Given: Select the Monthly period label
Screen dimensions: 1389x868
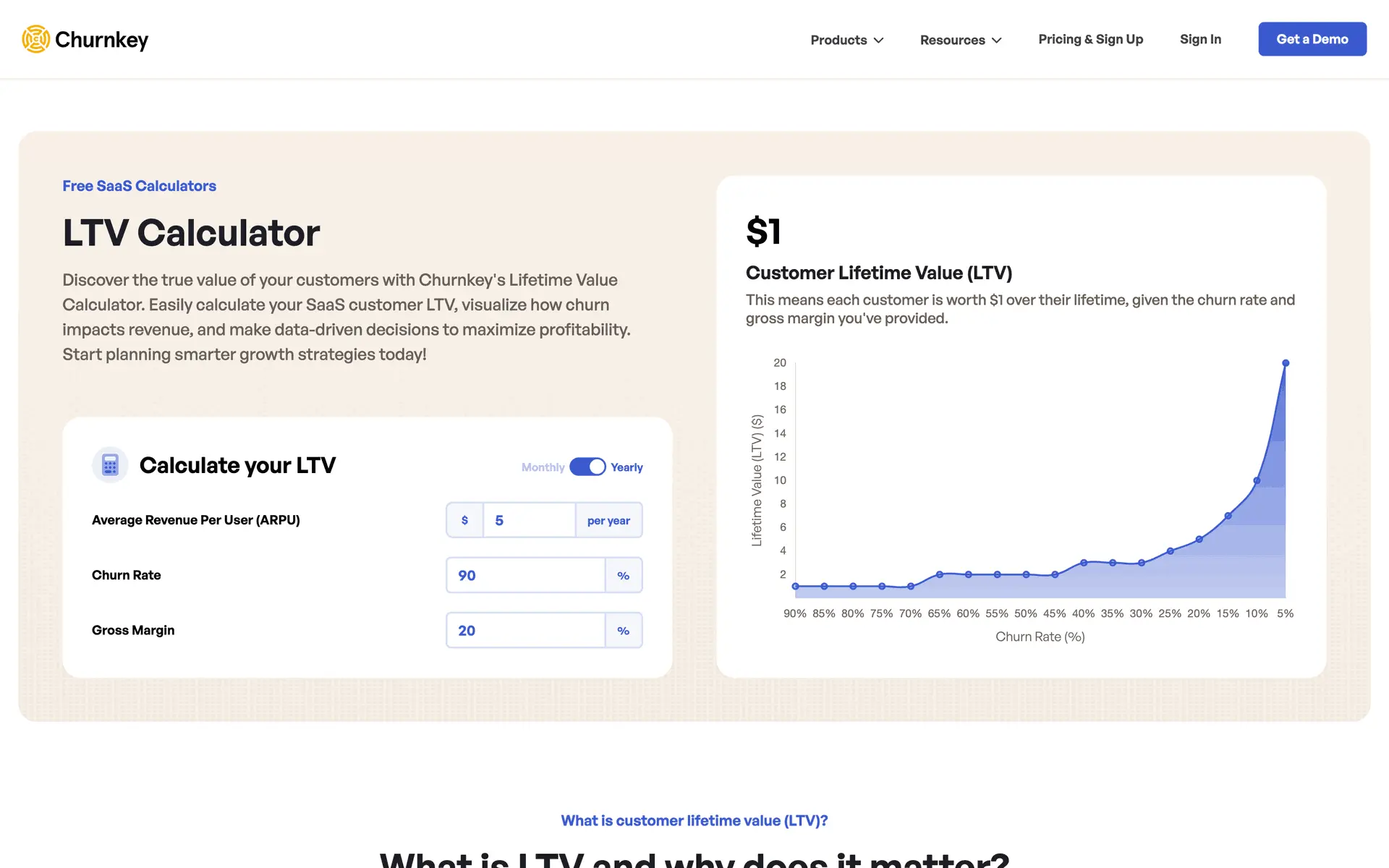Looking at the screenshot, I should (543, 467).
